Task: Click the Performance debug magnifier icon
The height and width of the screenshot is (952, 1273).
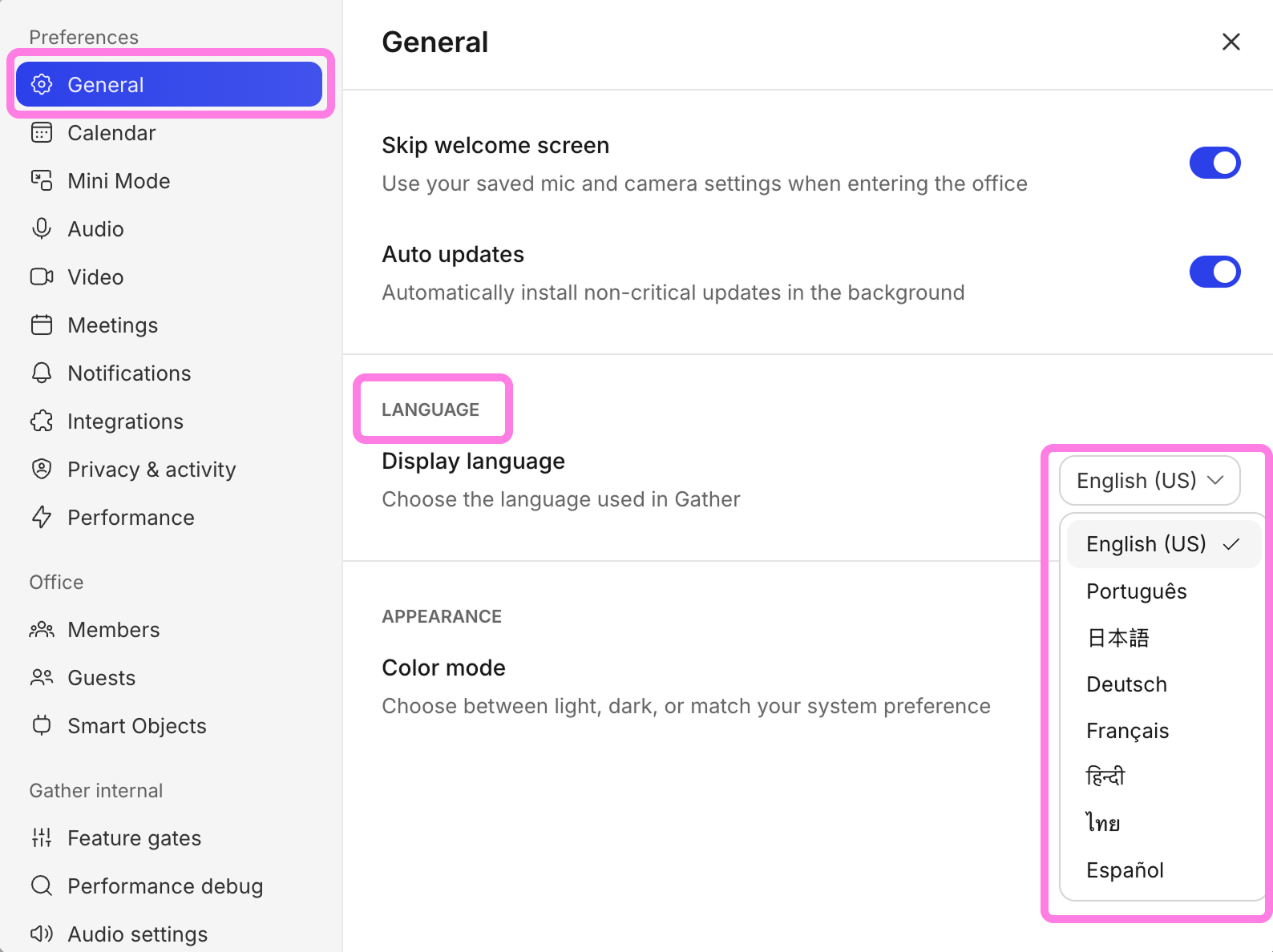Action: pos(42,885)
